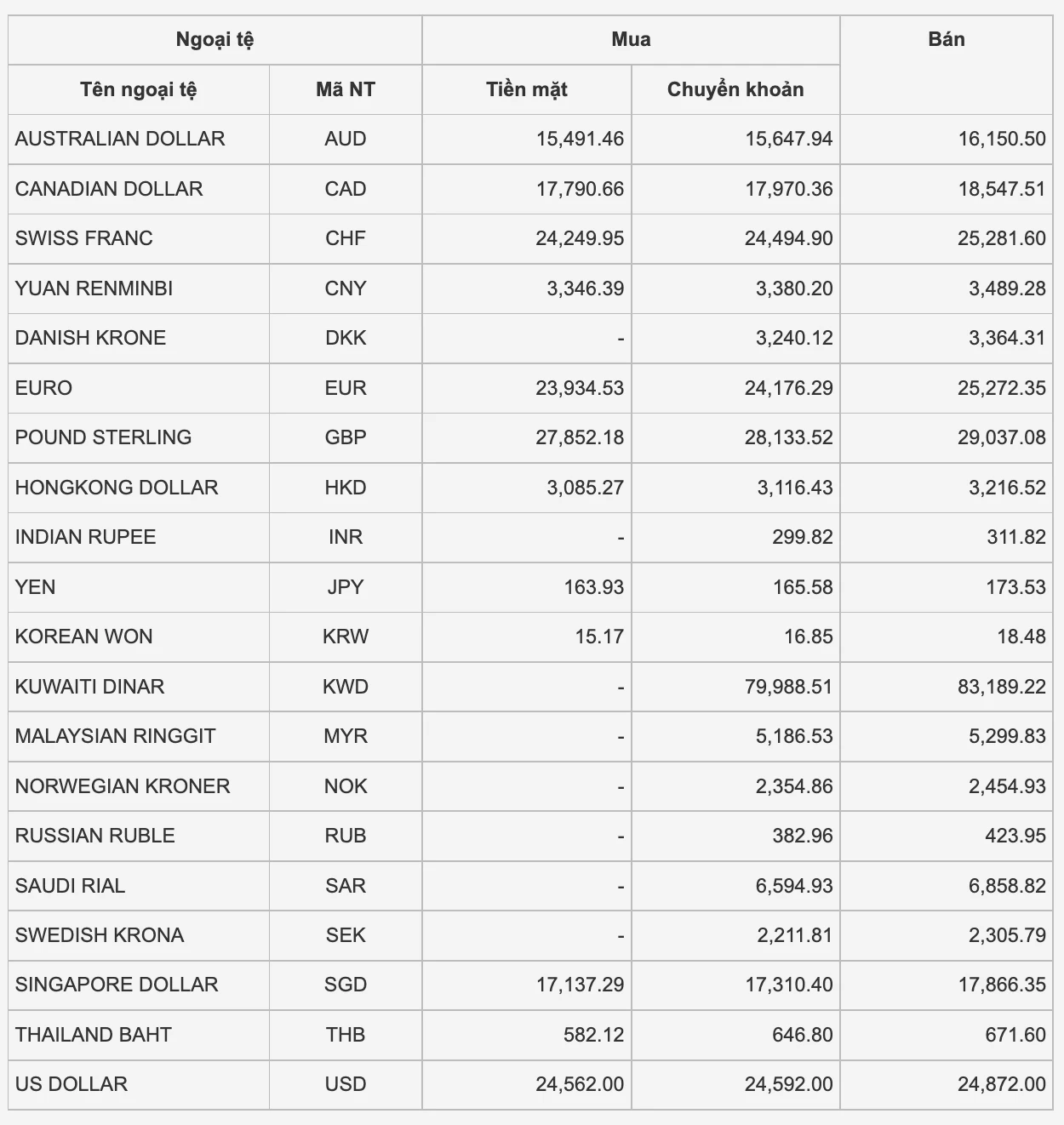This screenshot has width=1064, height=1125.
Task: Select the AUSTRALIAN DOLLAR row name
Action: click(x=120, y=139)
